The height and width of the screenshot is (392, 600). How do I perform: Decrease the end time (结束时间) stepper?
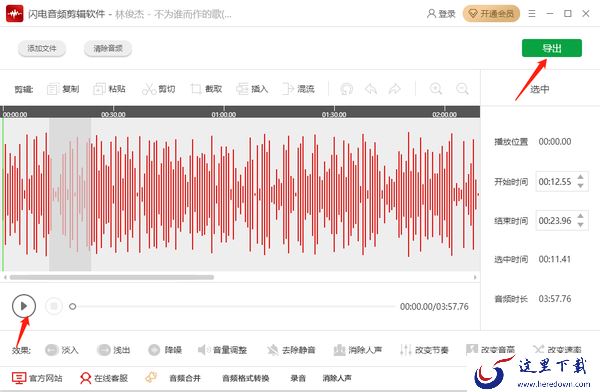tap(580, 225)
